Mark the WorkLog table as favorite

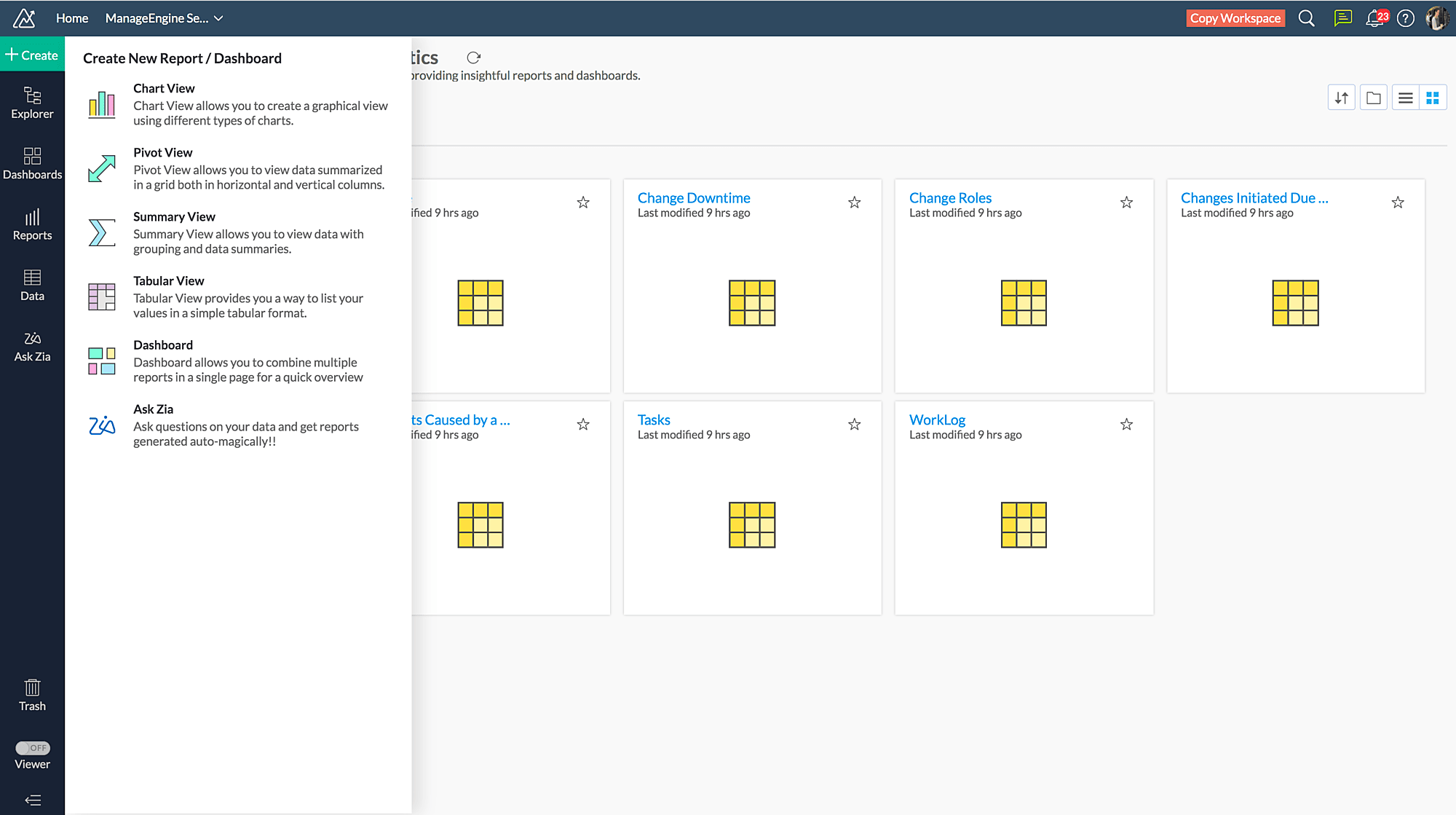pos(1126,424)
